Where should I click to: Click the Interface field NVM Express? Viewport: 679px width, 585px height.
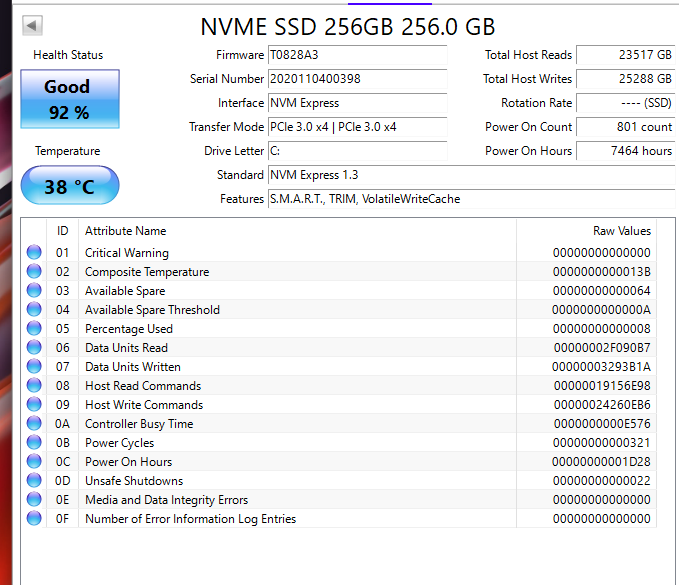click(x=357, y=103)
